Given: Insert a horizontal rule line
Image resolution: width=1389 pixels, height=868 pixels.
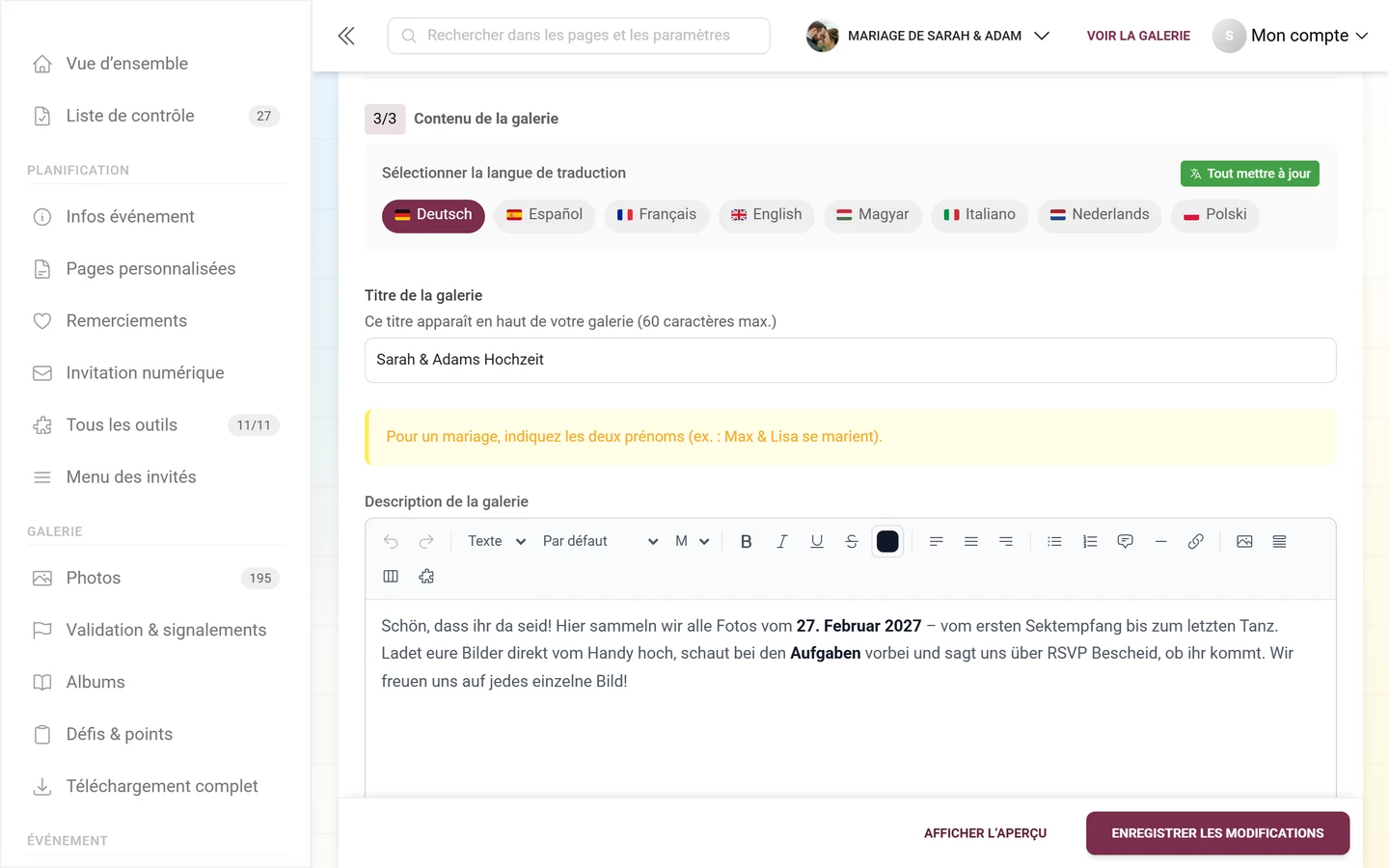Looking at the screenshot, I should pos(1160,542).
